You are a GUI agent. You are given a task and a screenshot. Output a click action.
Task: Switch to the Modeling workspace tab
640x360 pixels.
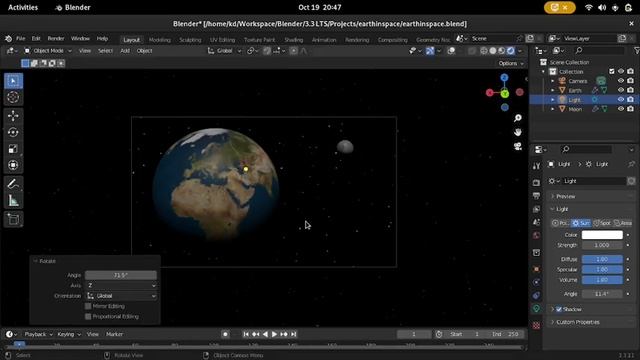(160, 40)
